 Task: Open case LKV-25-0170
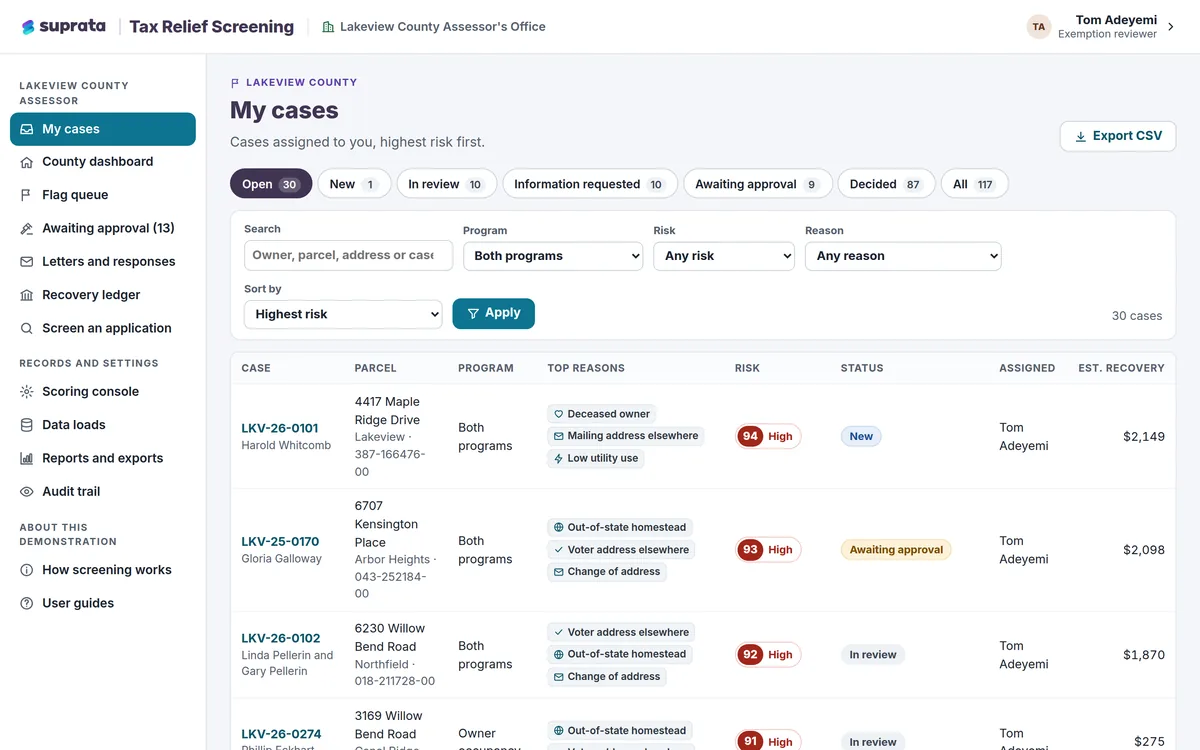click(280, 541)
